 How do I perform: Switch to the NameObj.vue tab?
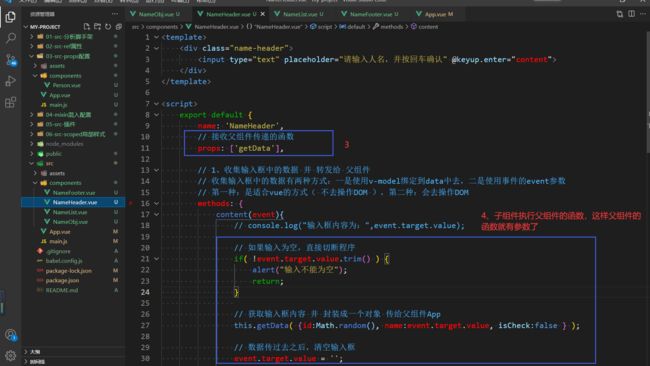[x=158, y=14]
